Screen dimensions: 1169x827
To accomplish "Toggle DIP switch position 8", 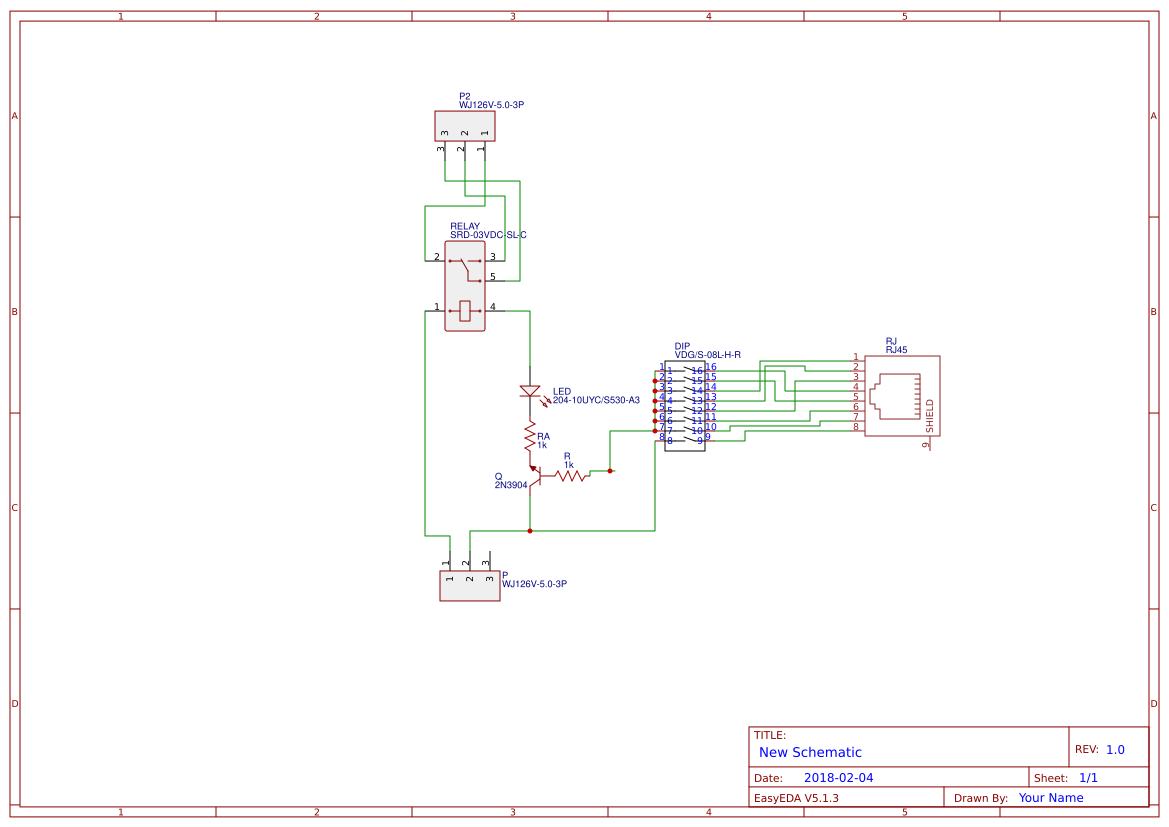I will pos(690,440).
